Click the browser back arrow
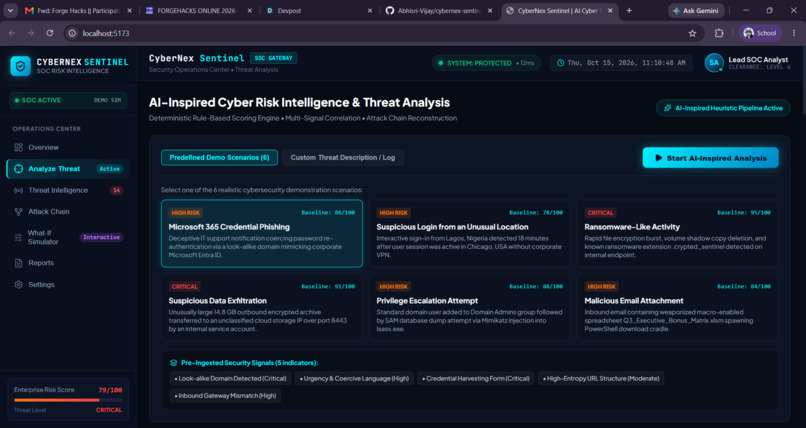Screen dimensions: 806x428 pyautogui.click(x=12, y=33)
